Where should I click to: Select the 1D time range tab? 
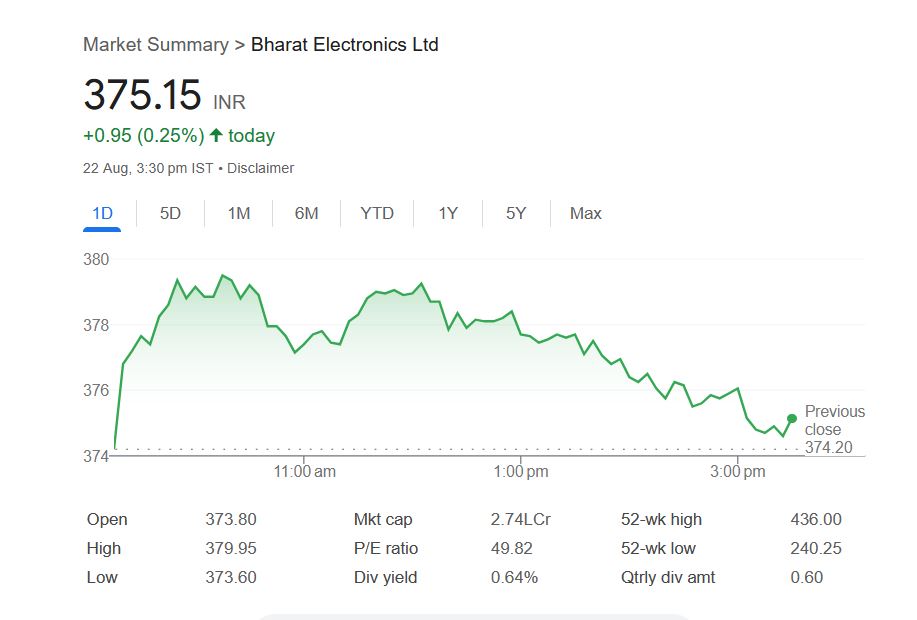(102, 213)
